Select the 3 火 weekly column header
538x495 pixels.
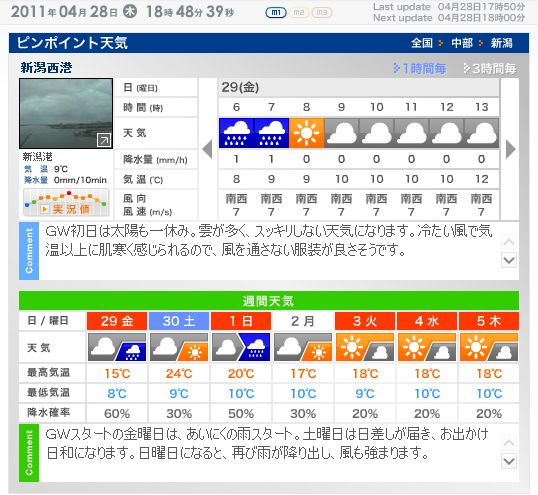point(365,321)
